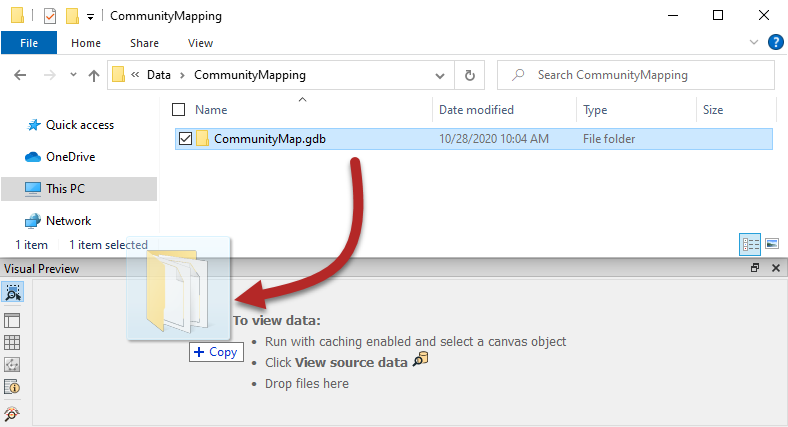Go back to previous folder
The width and height of the screenshot is (788, 427).
[20, 75]
